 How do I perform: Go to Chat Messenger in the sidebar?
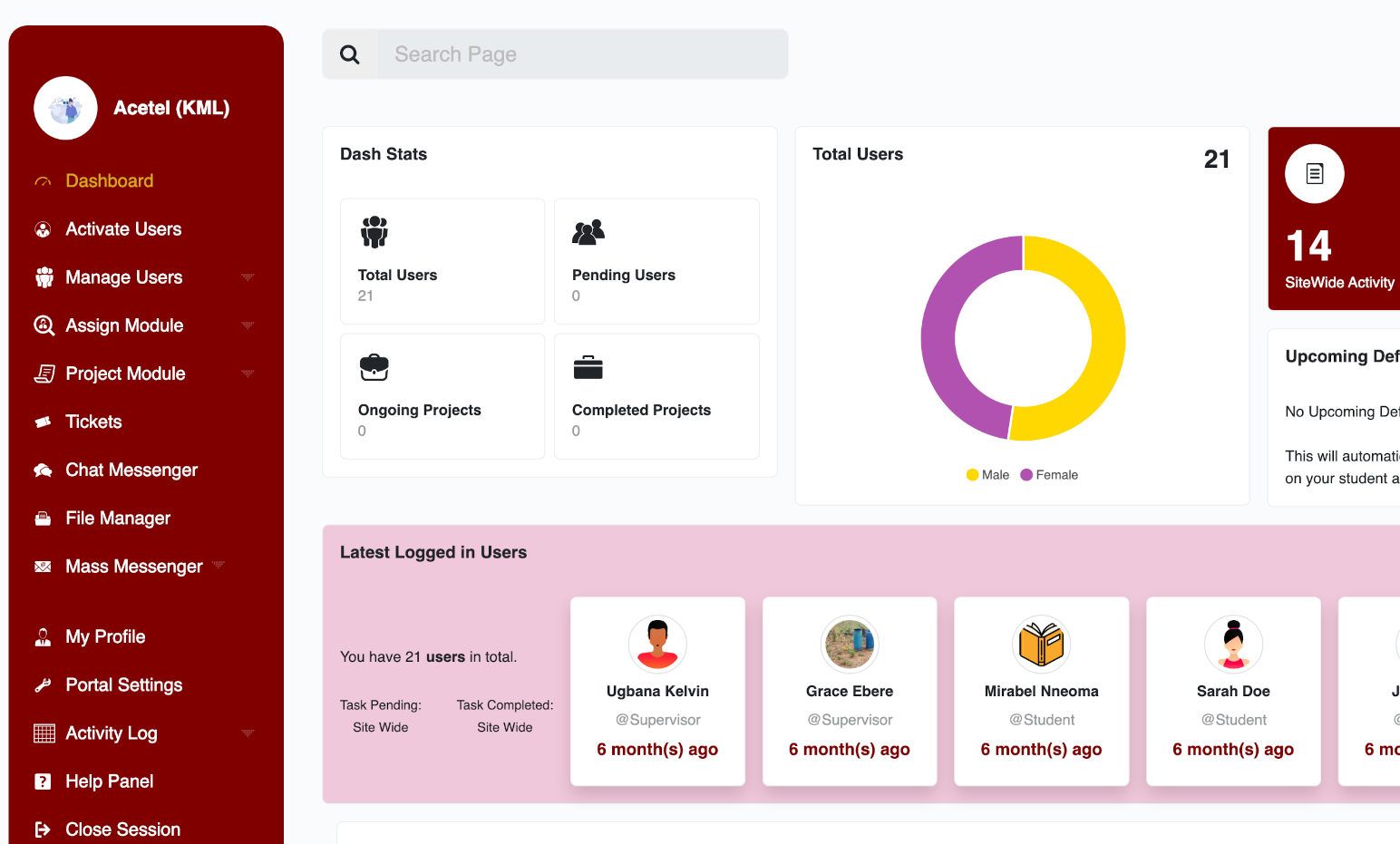click(131, 470)
